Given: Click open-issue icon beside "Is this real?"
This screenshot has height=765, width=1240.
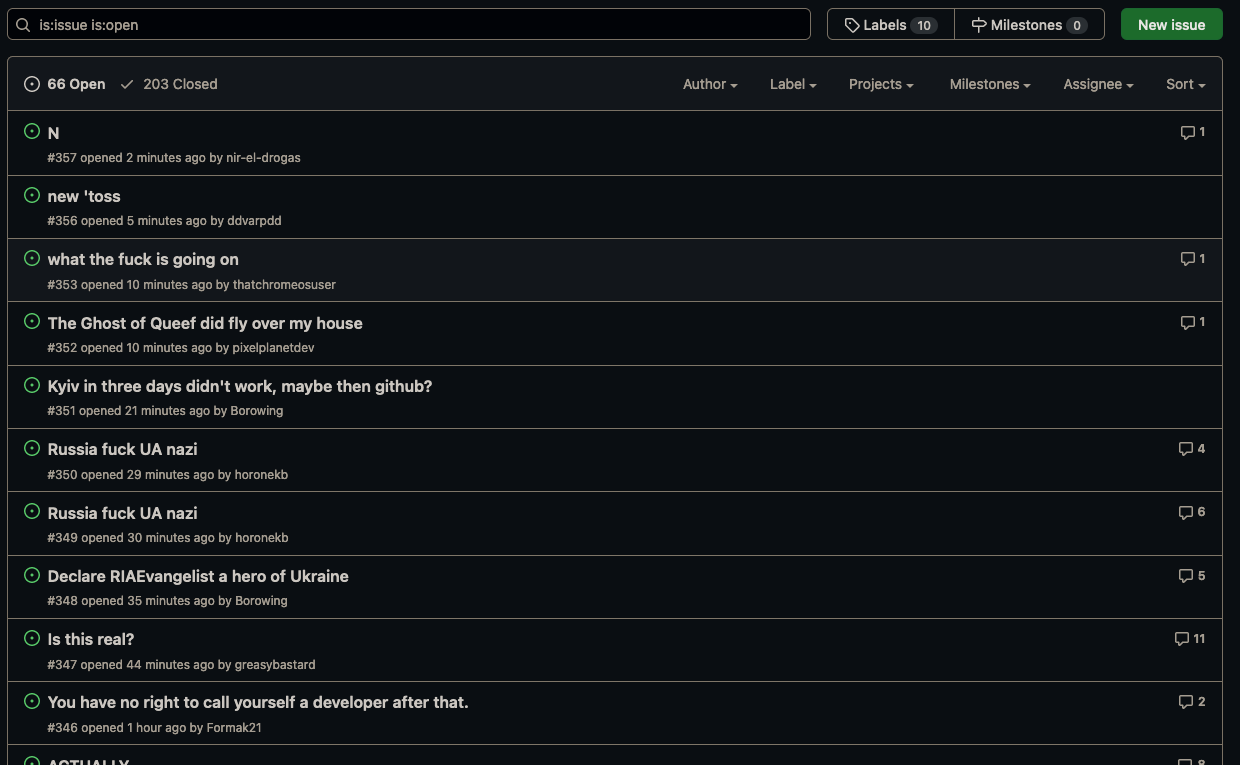Looking at the screenshot, I should pyautogui.click(x=32, y=638).
